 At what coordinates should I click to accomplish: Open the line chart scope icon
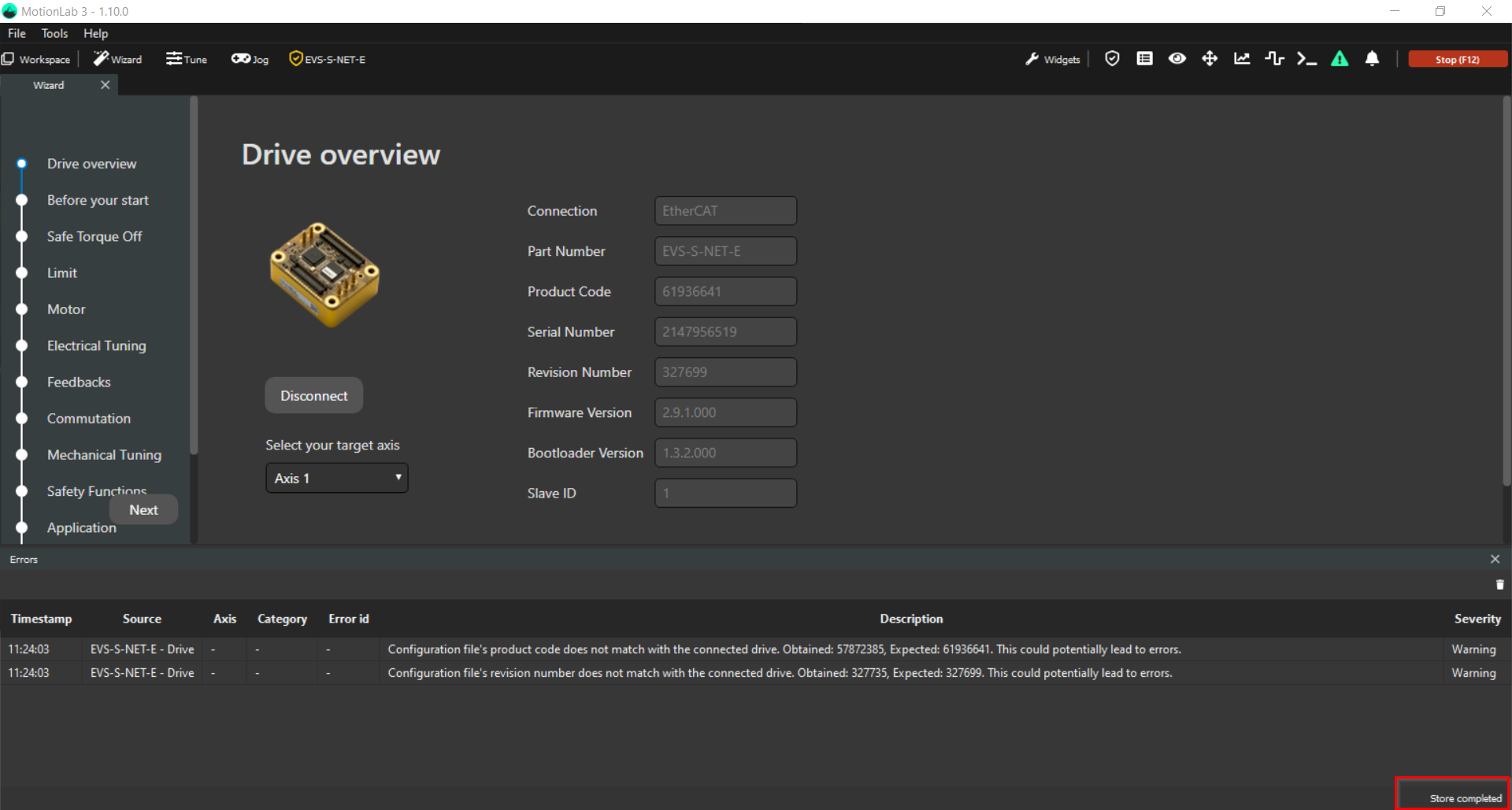tap(1242, 59)
